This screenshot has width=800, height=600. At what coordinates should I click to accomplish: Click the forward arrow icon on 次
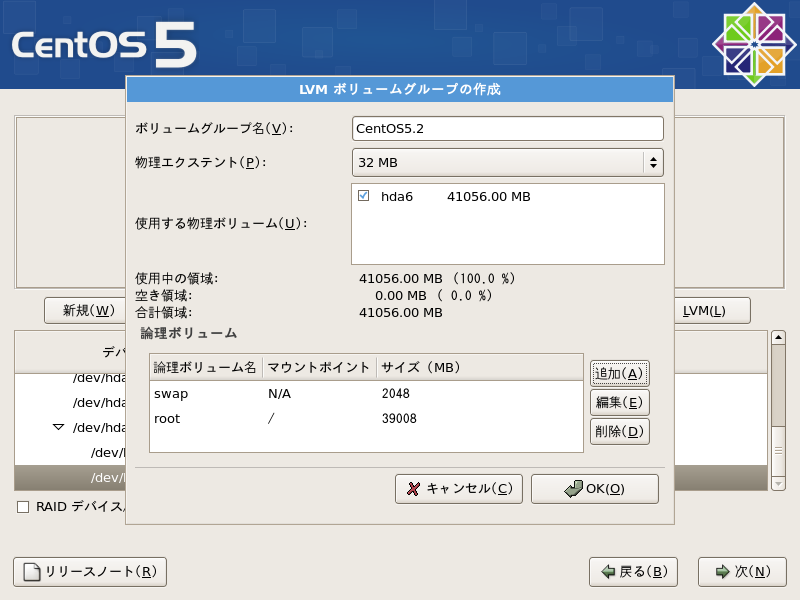click(722, 572)
